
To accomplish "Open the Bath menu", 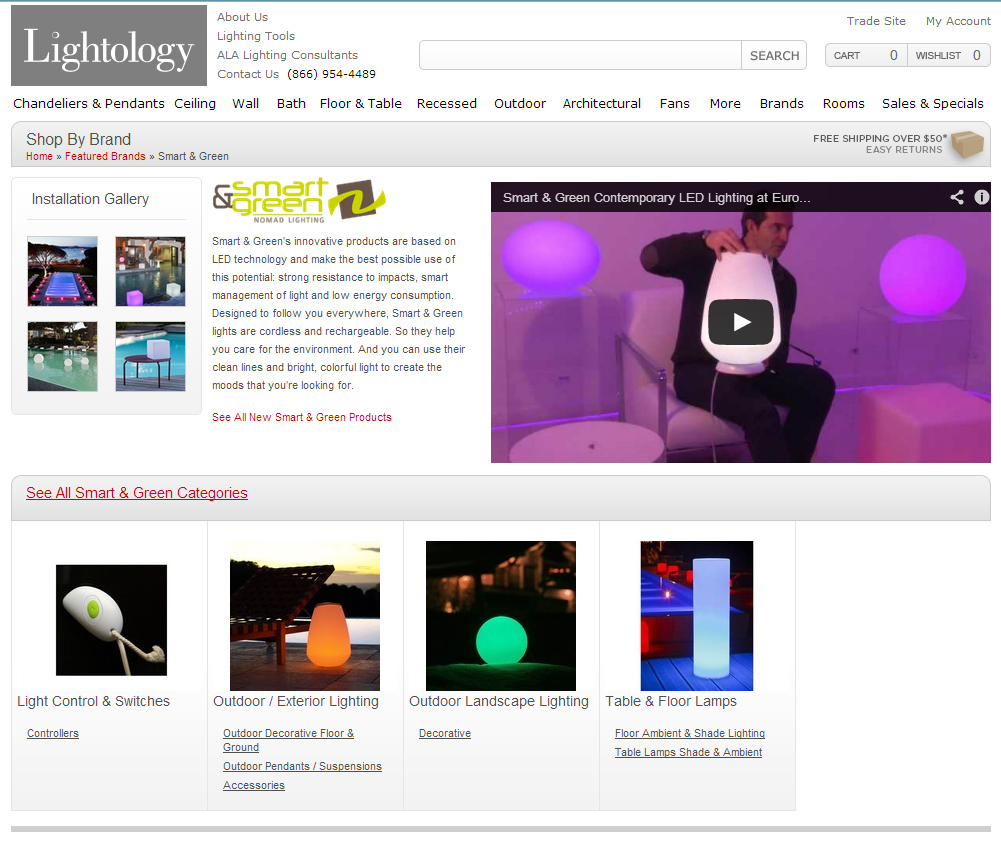I will pos(291,103).
